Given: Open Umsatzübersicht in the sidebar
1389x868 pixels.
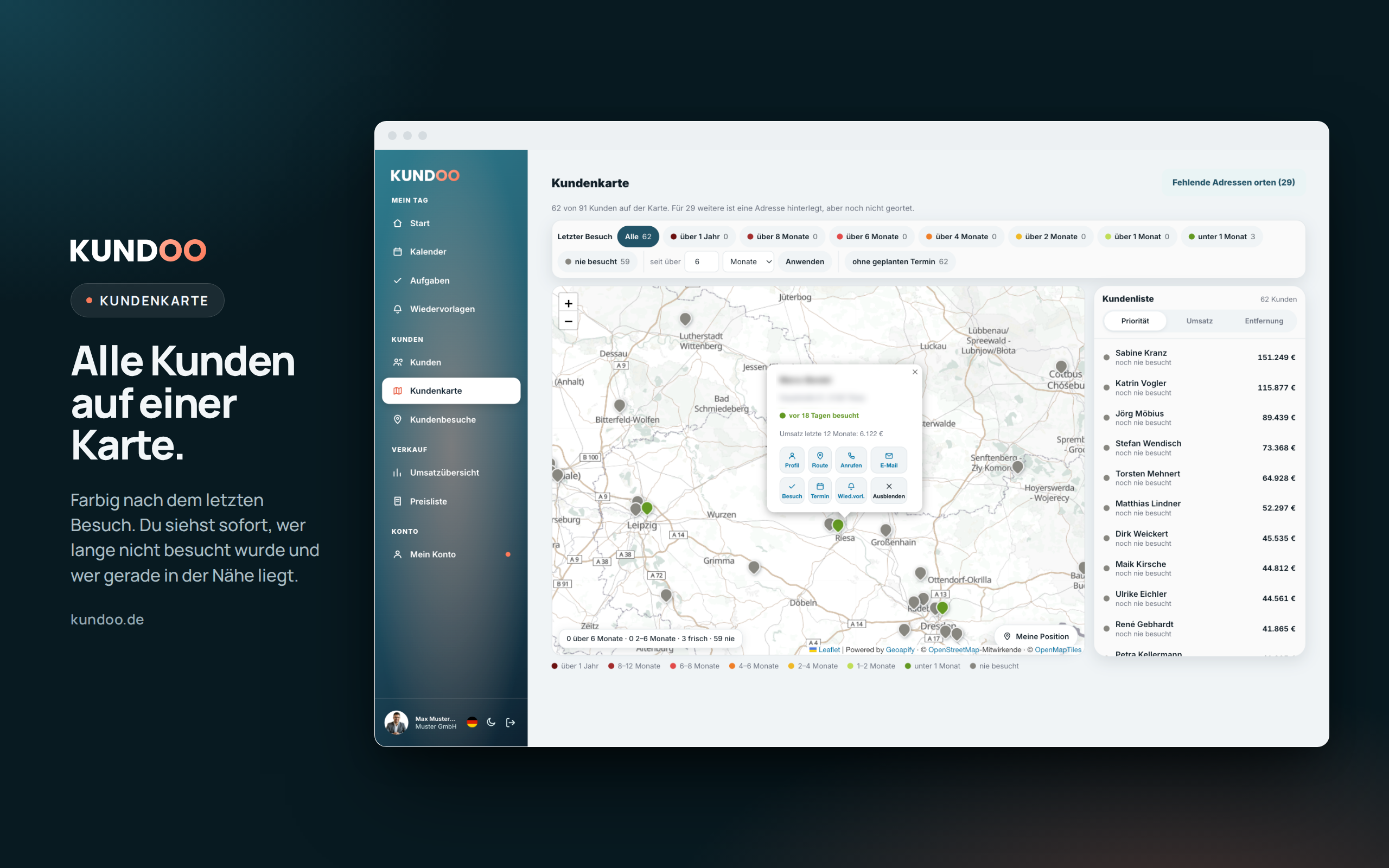Looking at the screenshot, I should pyautogui.click(x=451, y=473).
